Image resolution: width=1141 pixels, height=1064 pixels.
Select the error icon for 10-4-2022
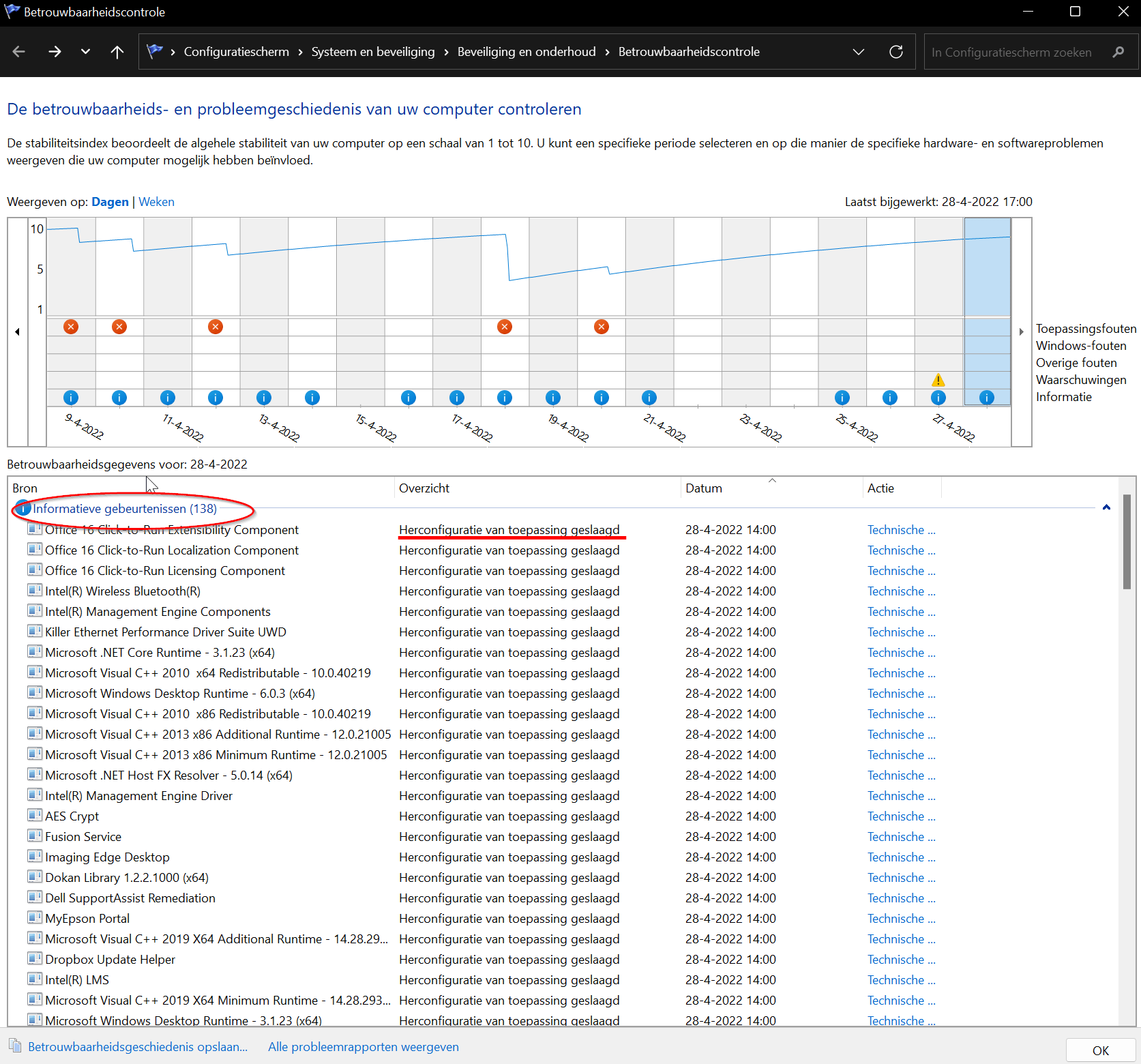119,327
